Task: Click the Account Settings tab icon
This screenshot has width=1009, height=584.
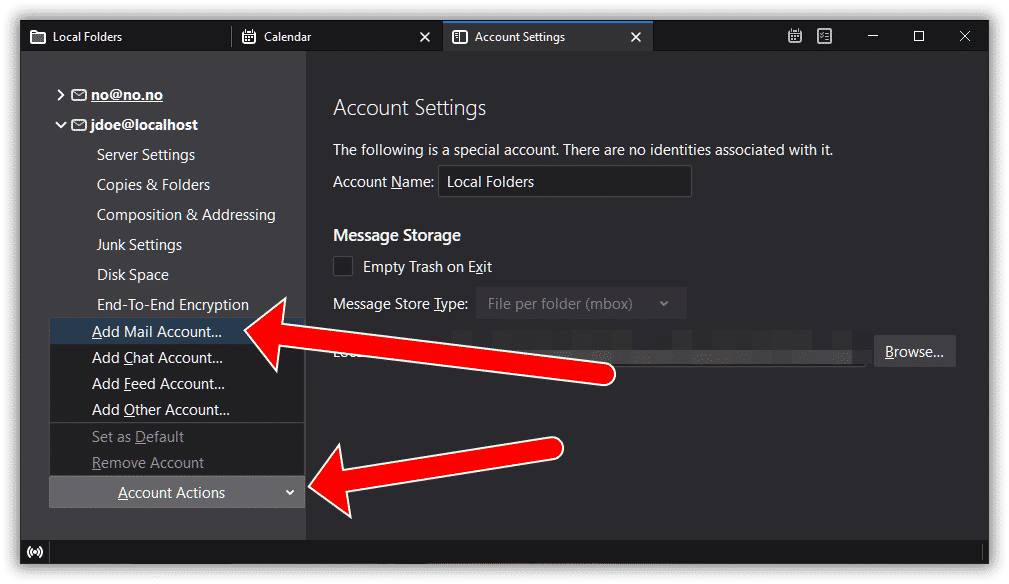Action: [x=459, y=37]
